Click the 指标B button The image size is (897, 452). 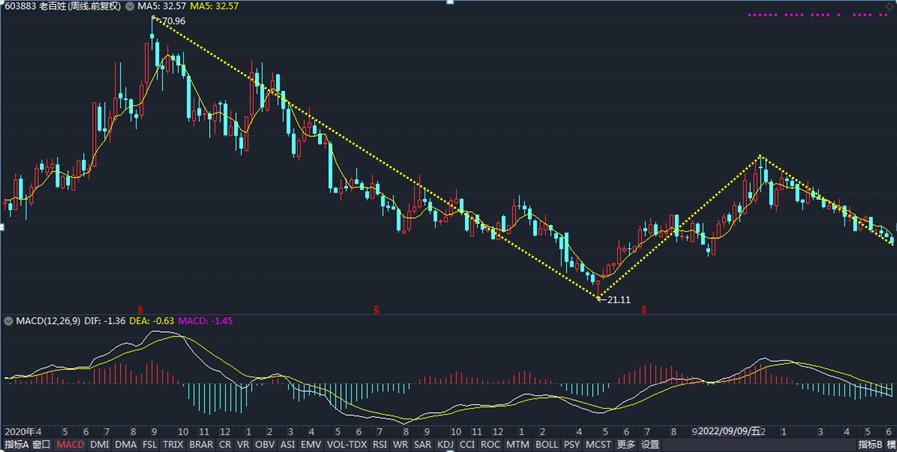[871, 445]
